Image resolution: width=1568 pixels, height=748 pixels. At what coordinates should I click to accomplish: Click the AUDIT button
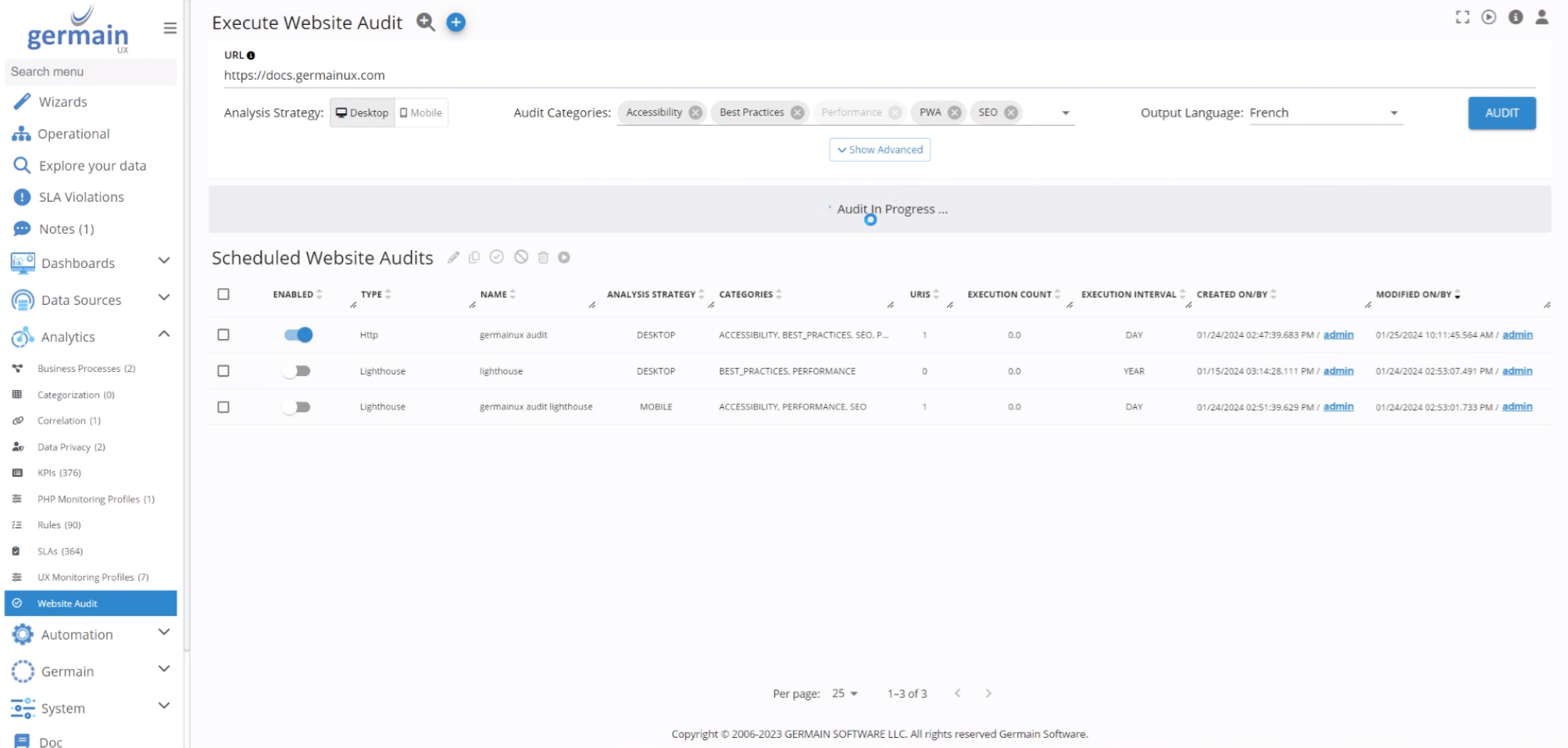1501,113
